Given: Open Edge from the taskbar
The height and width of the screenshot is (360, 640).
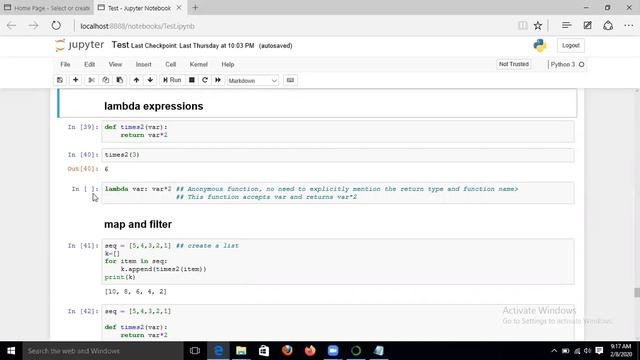Looking at the screenshot, I should [x=218, y=351].
